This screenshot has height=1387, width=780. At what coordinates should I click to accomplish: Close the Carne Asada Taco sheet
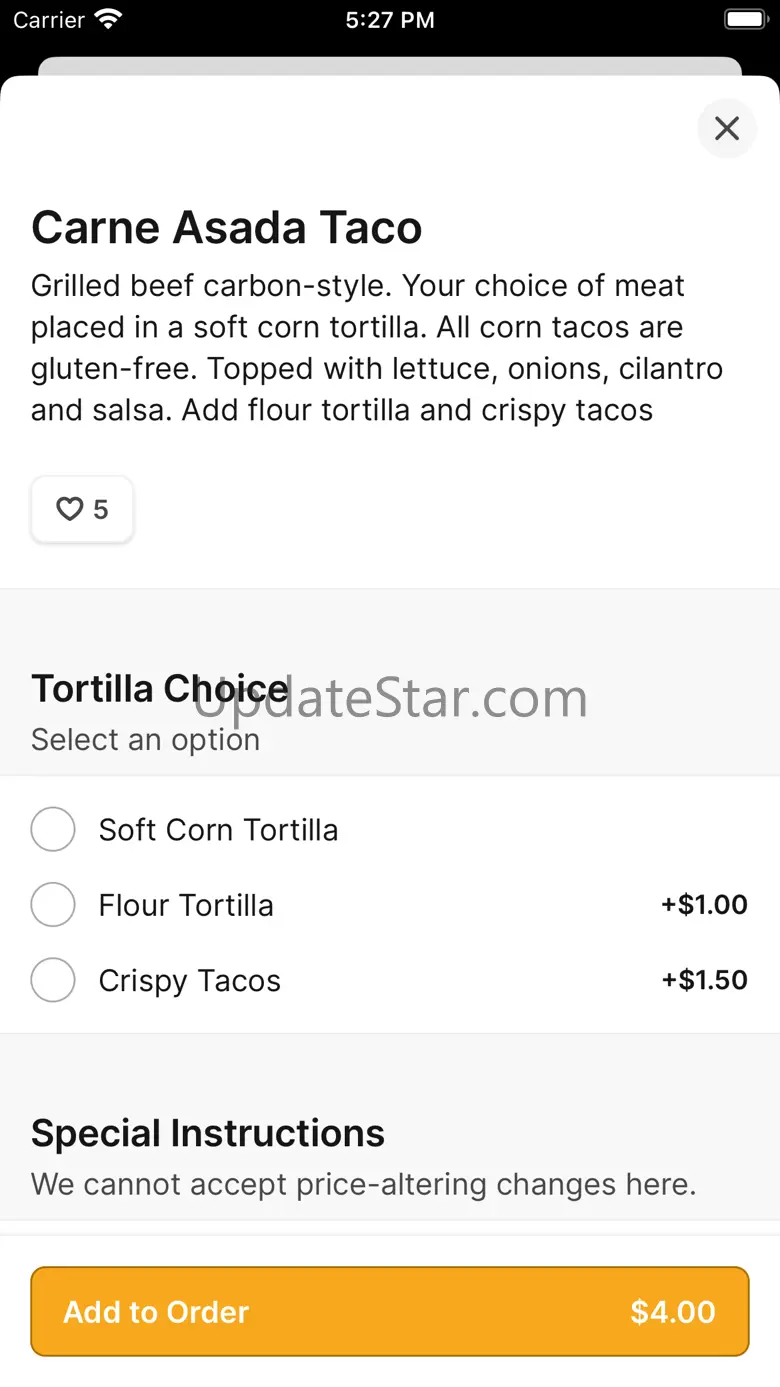pos(726,128)
